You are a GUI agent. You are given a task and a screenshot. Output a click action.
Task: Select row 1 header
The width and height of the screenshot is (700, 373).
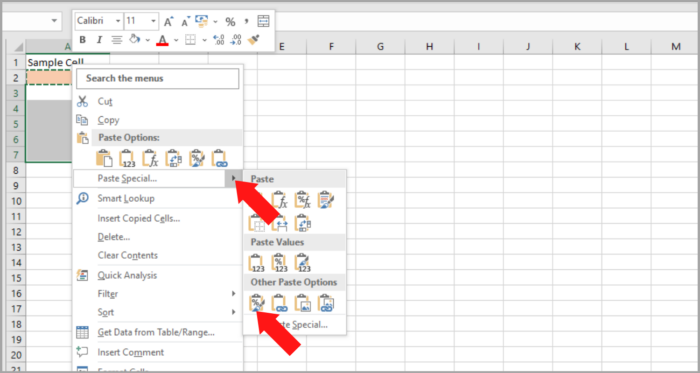(x=16, y=62)
